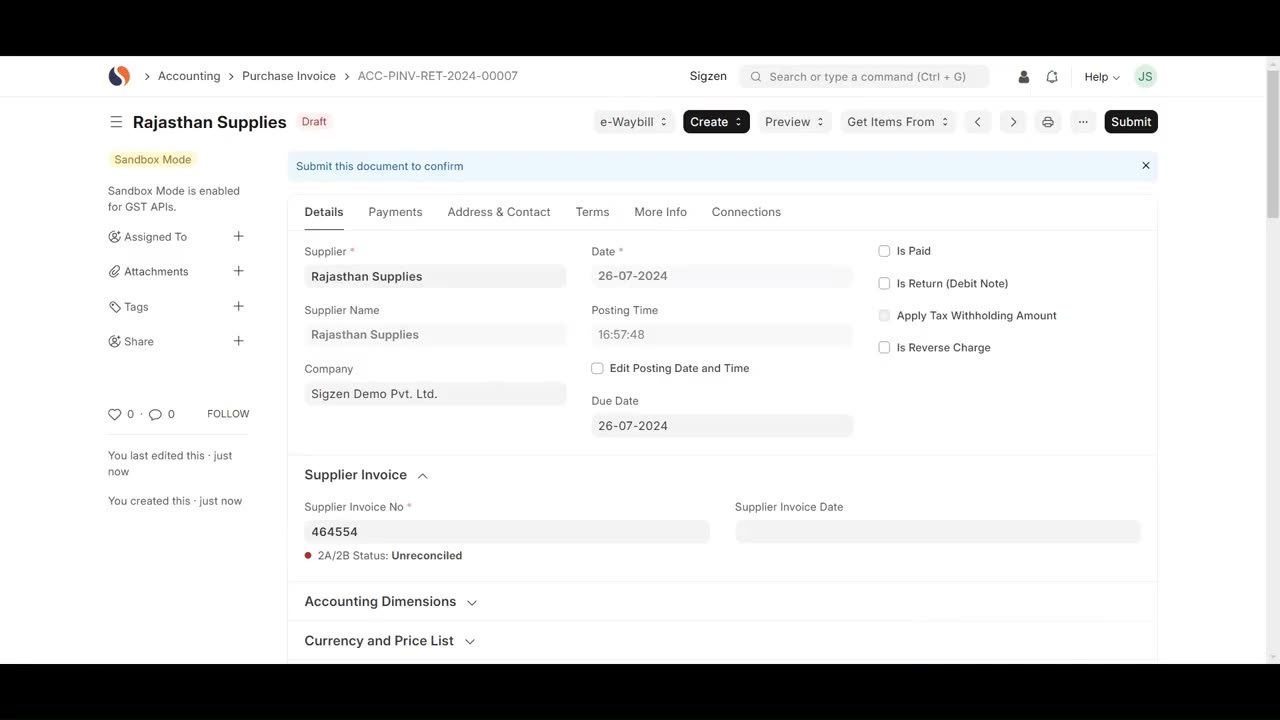
Task: Click the 2A/2B Status Unreconciled text
Action: click(x=390, y=556)
